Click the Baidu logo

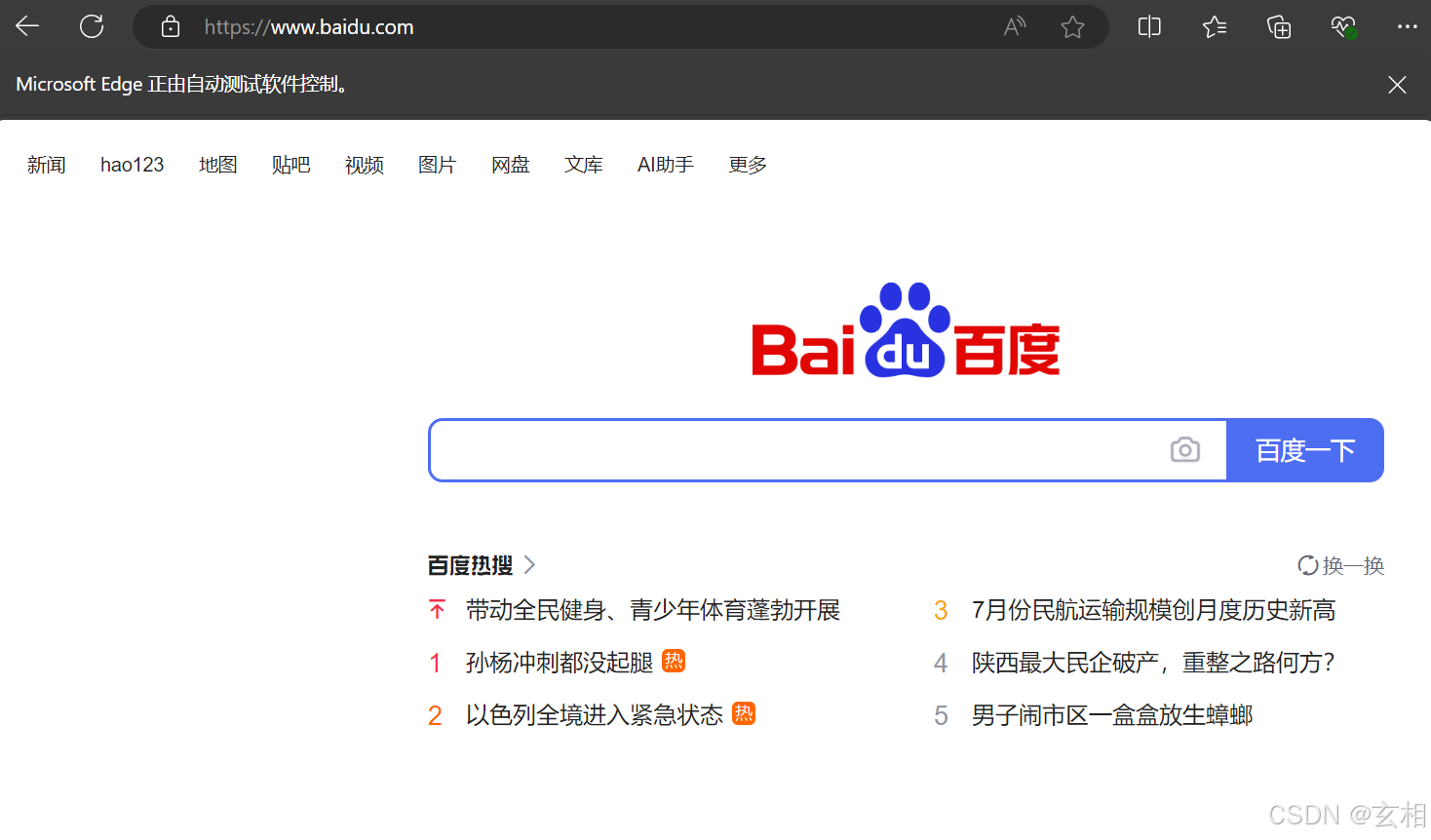click(906, 330)
